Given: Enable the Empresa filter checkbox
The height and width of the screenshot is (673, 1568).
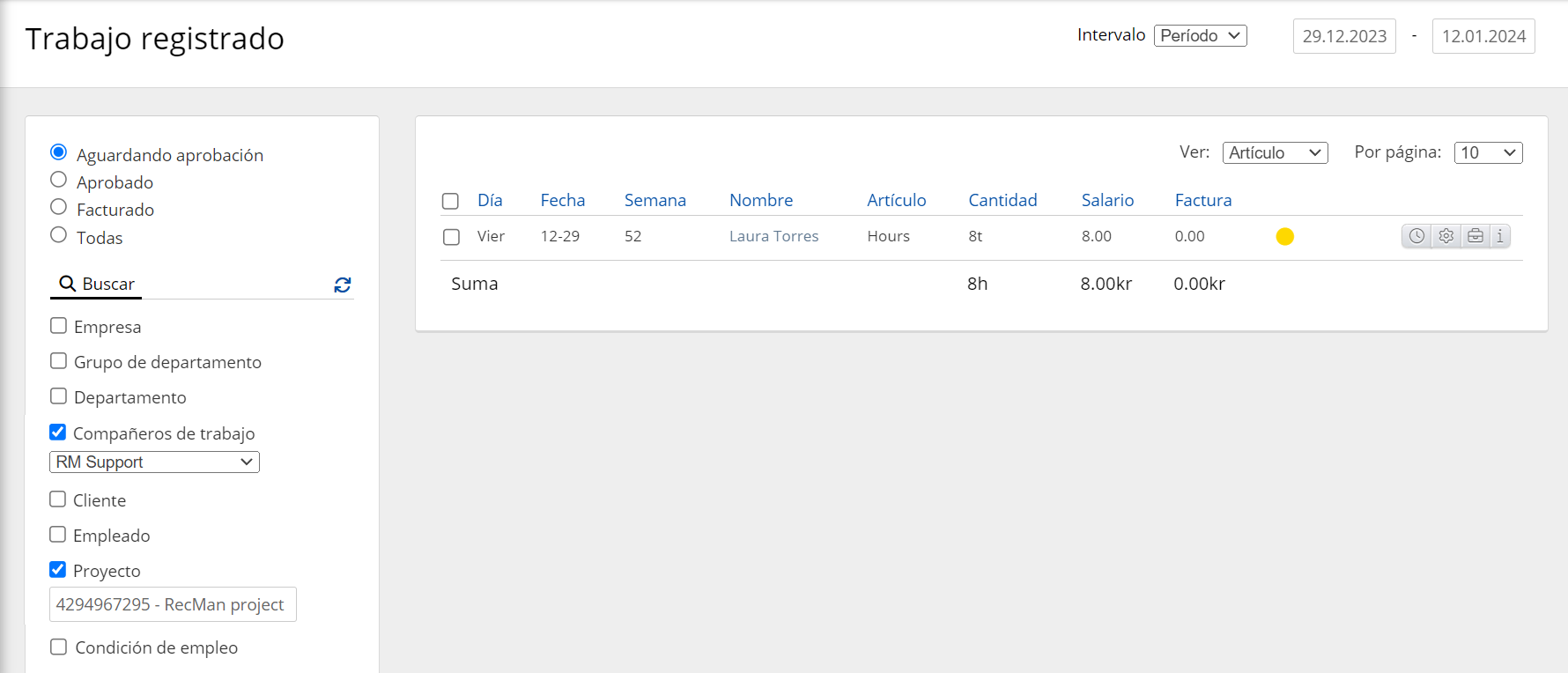Looking at the screenshot, I should tap(59, 326).
